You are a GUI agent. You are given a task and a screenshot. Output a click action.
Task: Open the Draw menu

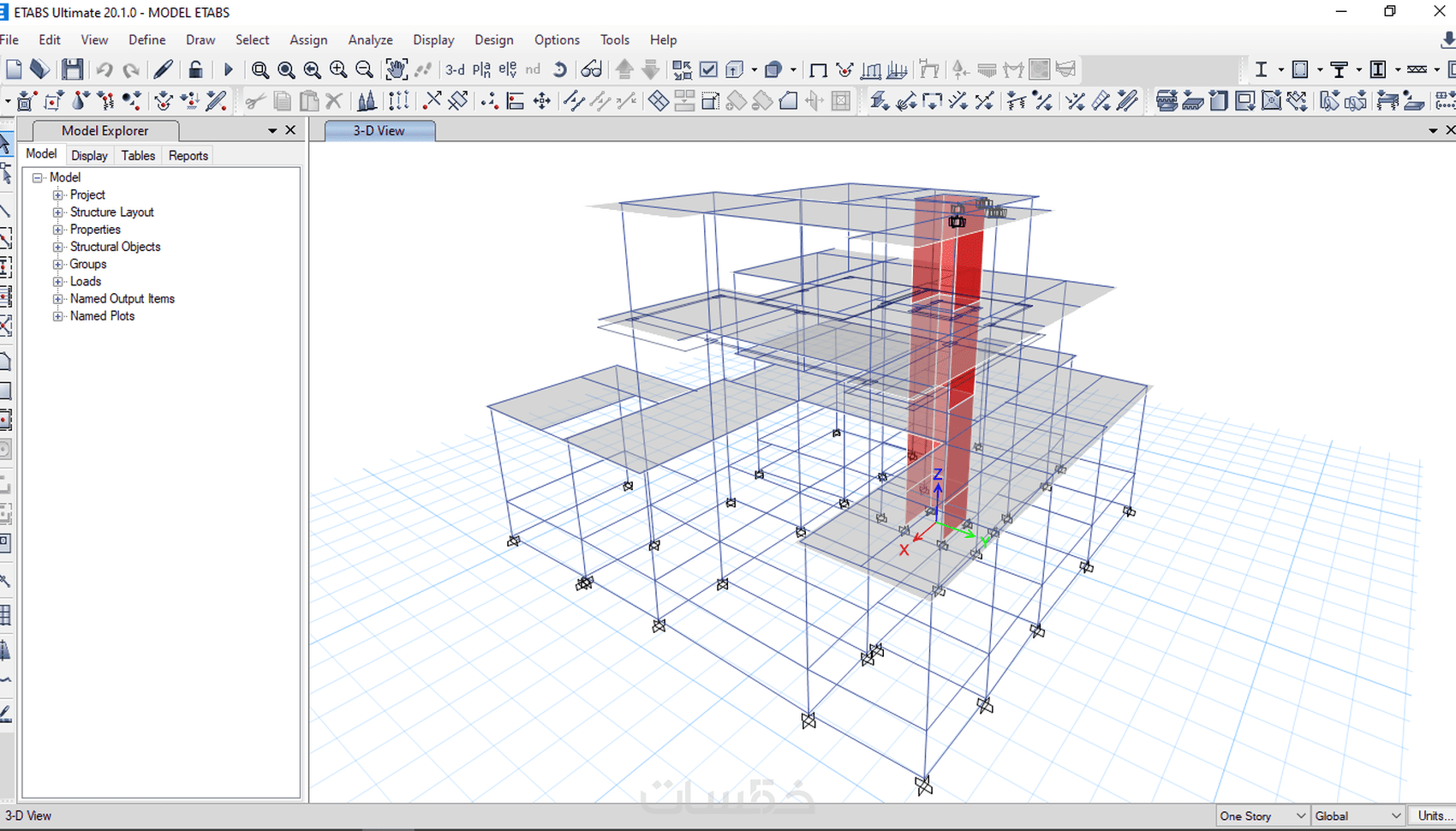coord(200,39)
